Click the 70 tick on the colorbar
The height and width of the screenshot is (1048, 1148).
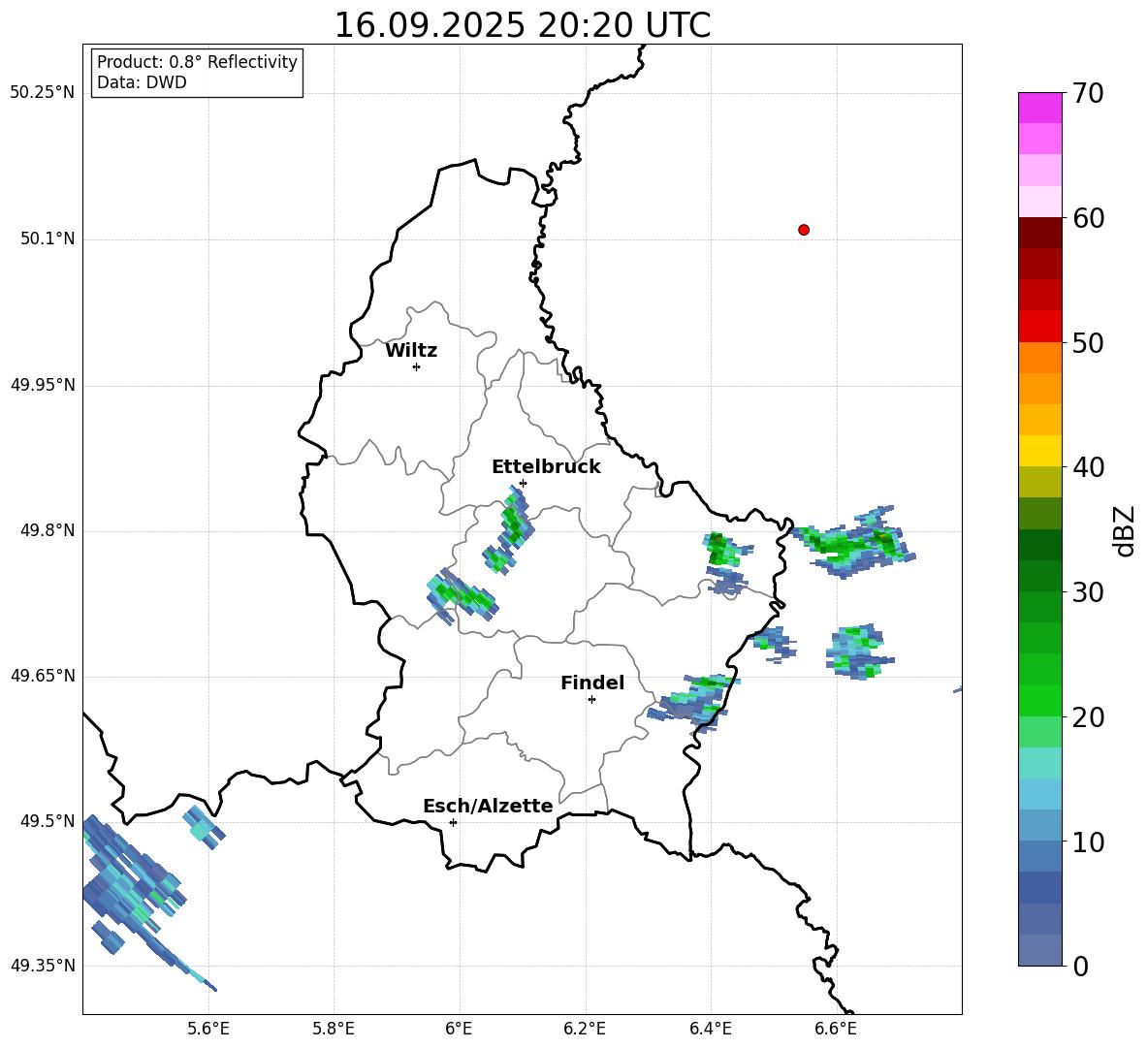pos(1088,94)
